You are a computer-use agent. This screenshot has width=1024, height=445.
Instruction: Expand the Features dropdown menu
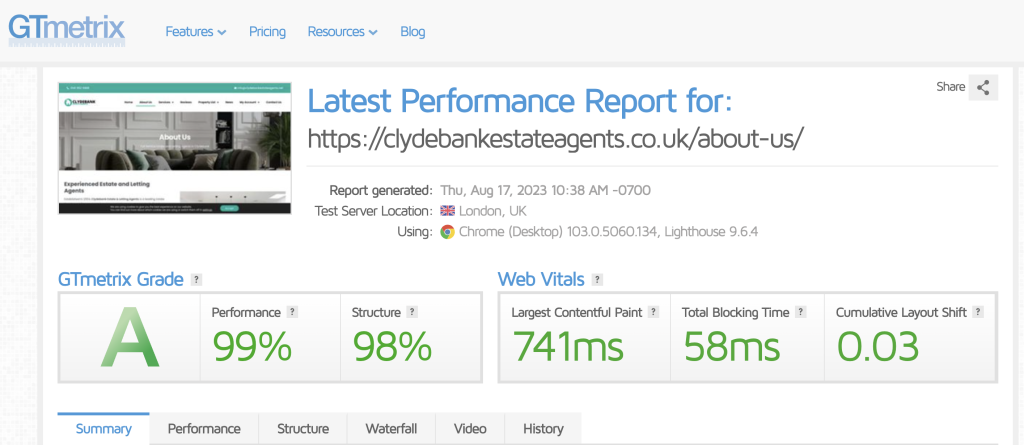tap(195, 32)
